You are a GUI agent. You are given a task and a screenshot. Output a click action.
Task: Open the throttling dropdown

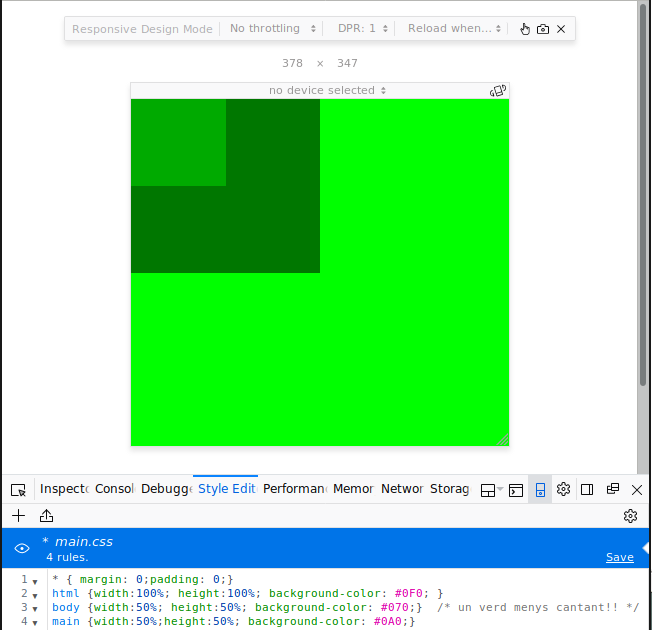[273, 29]
